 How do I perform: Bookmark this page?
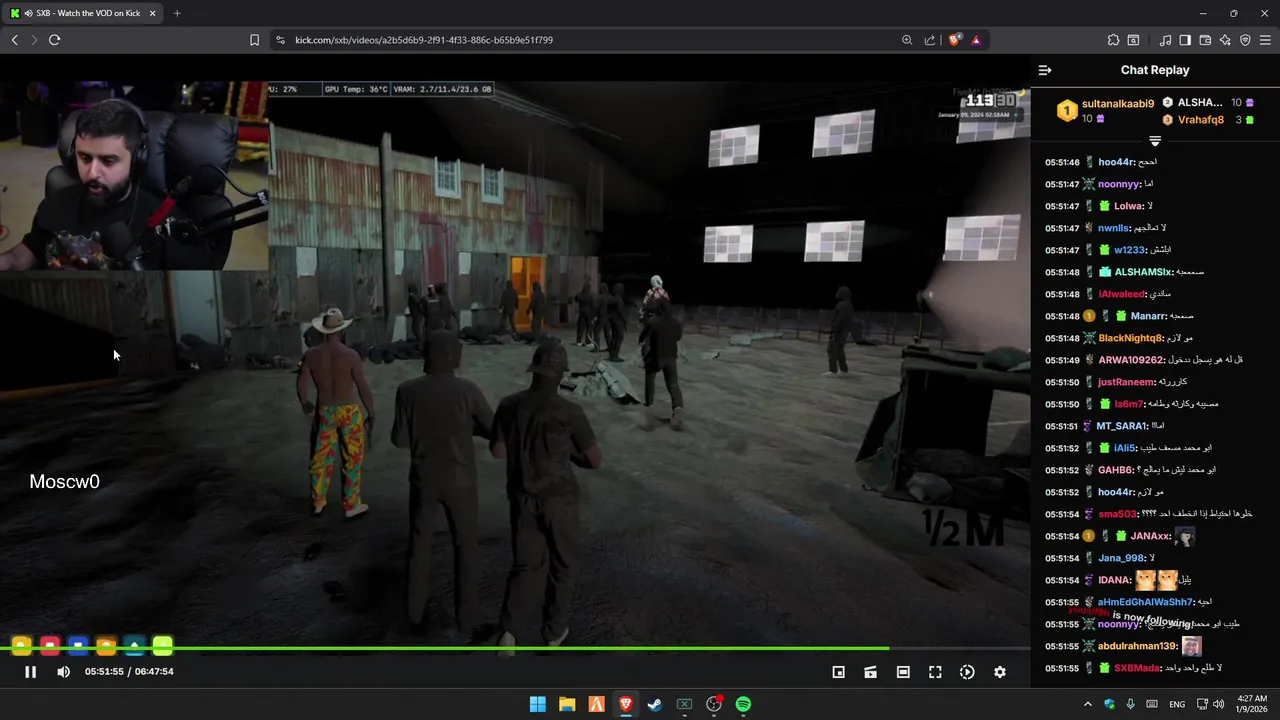(254, 40)
